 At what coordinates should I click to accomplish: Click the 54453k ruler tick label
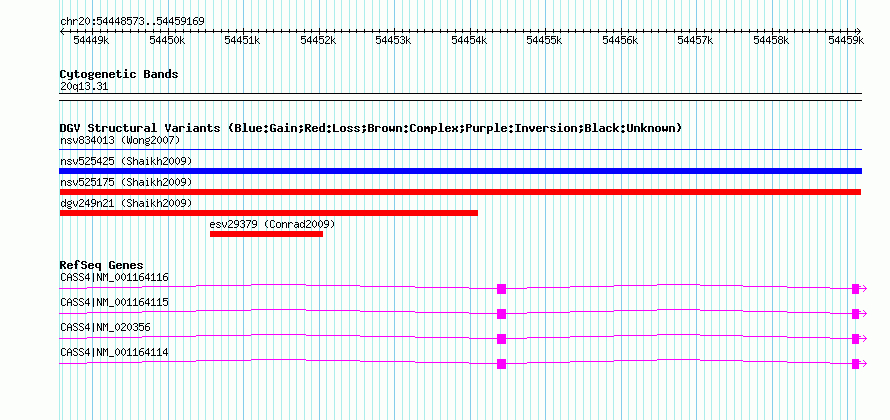393,40
